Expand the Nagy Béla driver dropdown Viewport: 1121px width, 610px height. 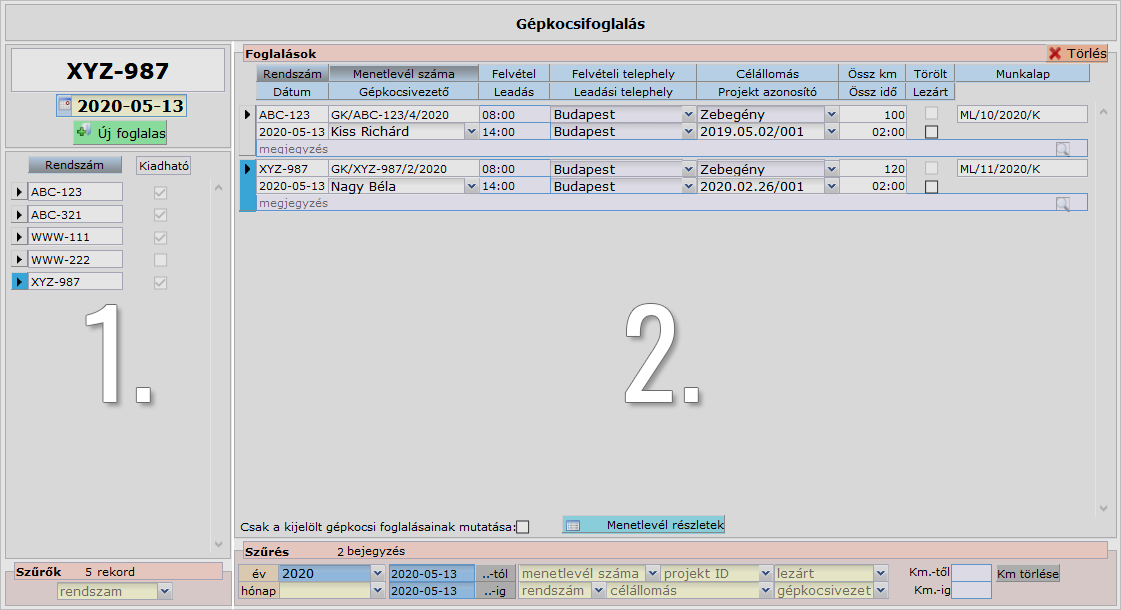pyautogui.click(x=471, y=187)
